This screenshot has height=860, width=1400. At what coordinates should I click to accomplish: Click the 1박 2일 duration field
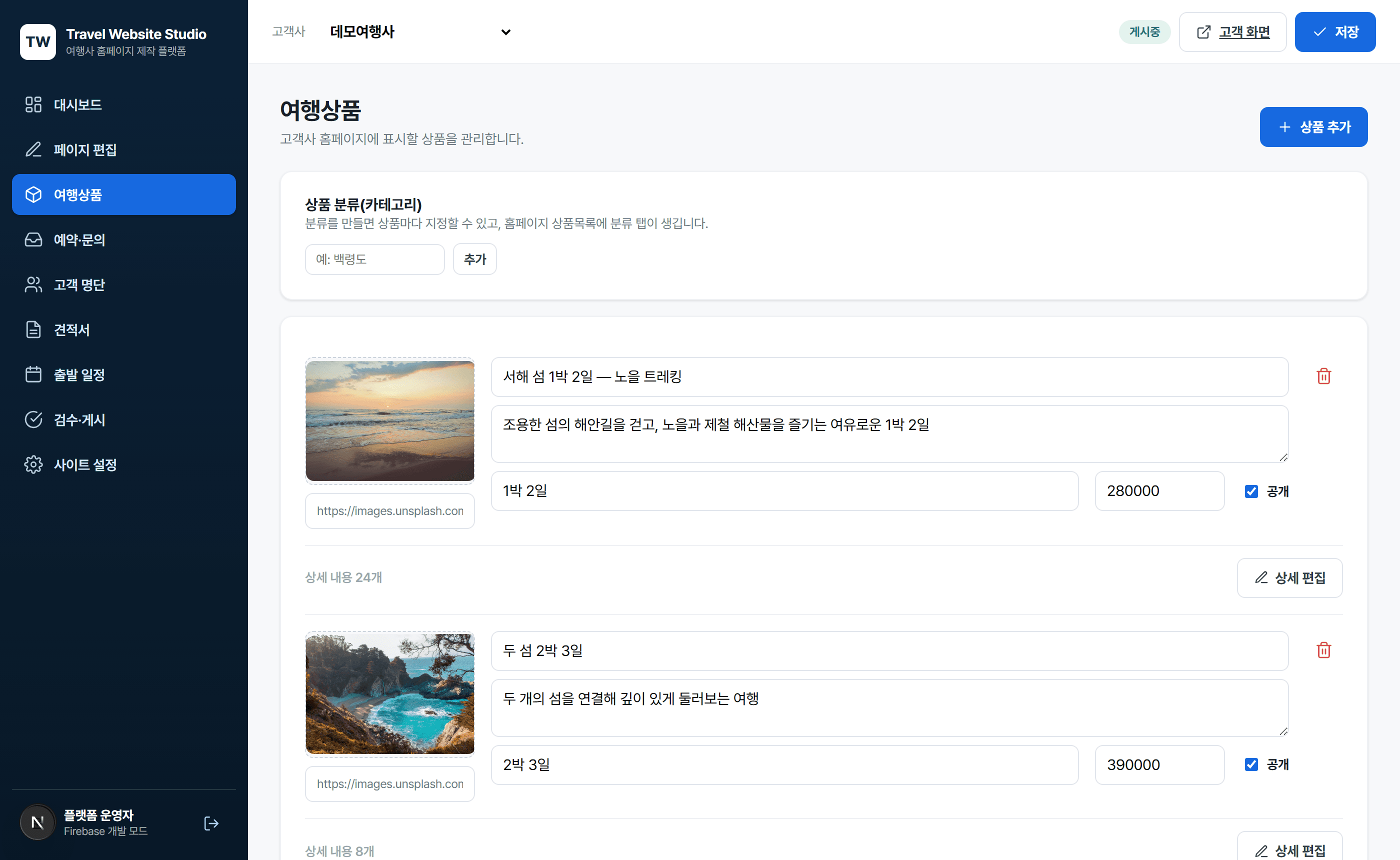coord(784,491)
